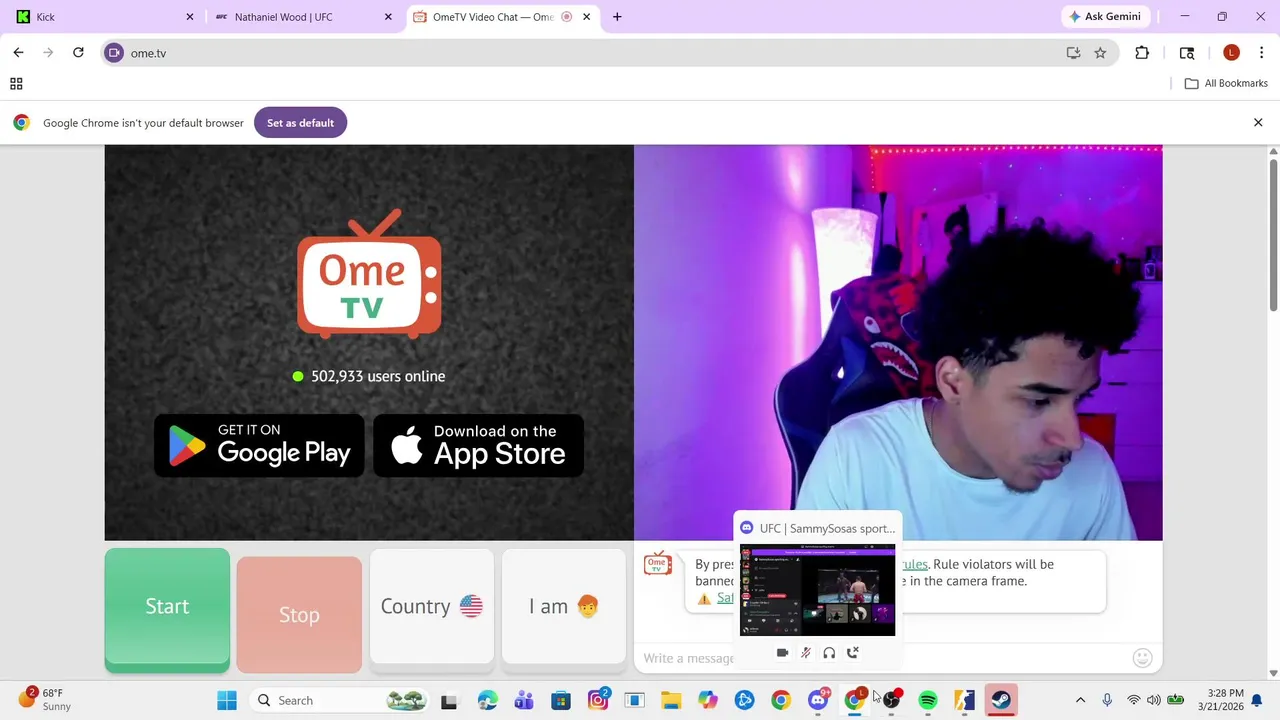Close the Kick tab
The width and height of the screenshot is (1280, 720).
coord(190,17)
